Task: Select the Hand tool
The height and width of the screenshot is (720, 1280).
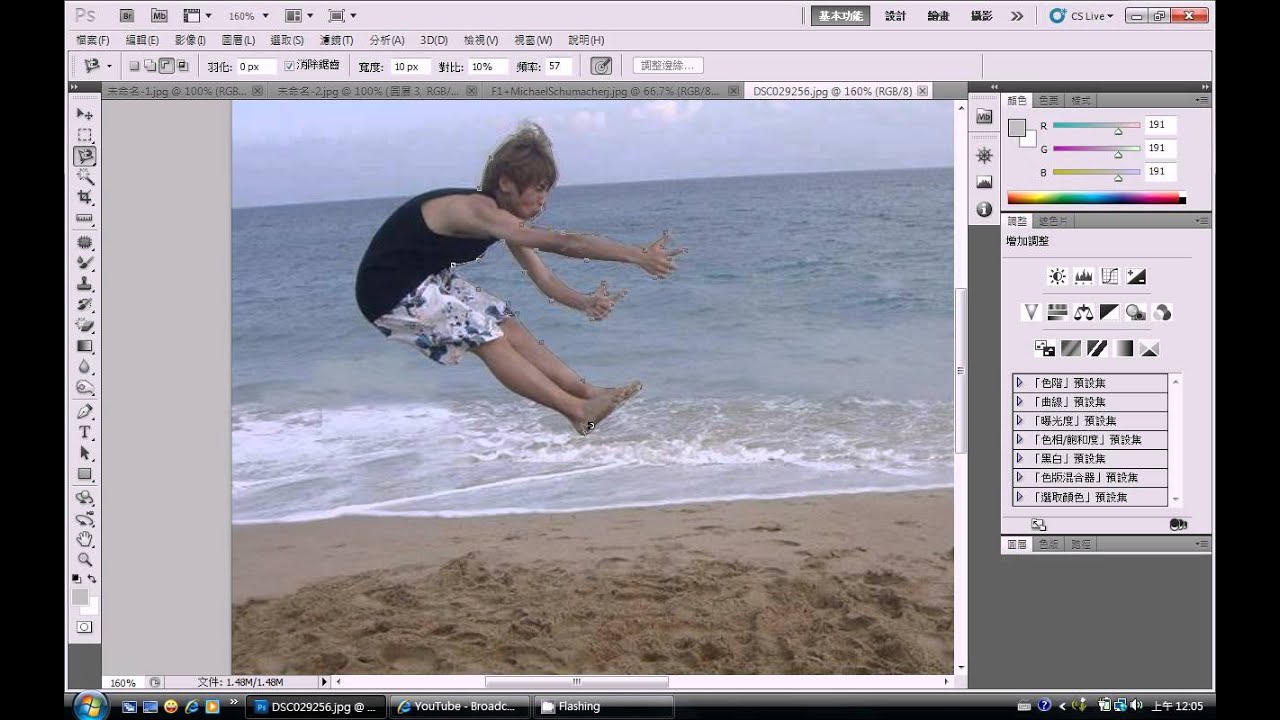Action: click(x=85, y=539)
